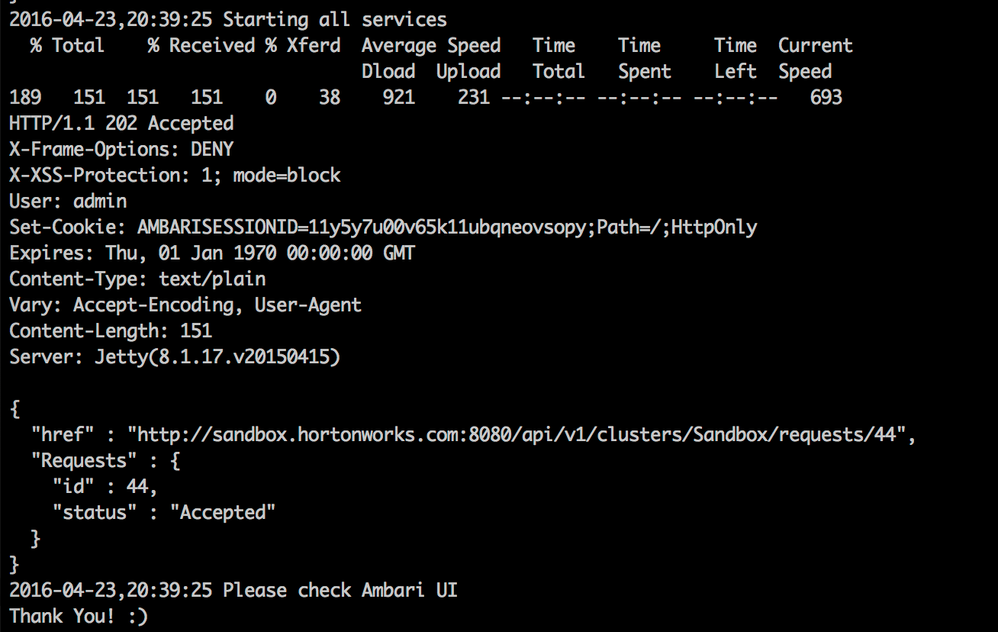Click the Server: Jetty version line
The image size is (998, 632).
pyautogui.click(x=175, y=357)
